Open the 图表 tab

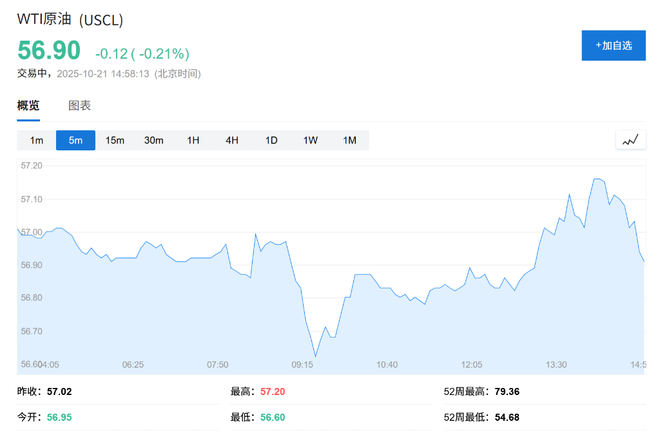[79, 106]
